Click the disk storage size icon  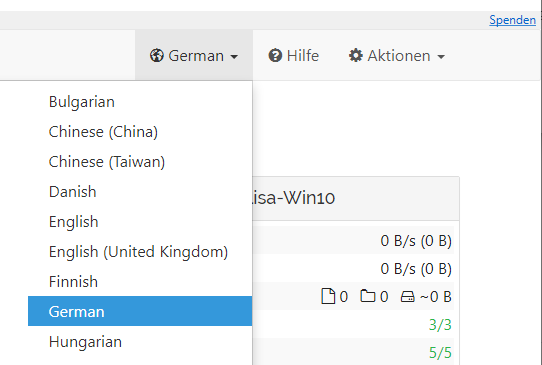point(408,297)
